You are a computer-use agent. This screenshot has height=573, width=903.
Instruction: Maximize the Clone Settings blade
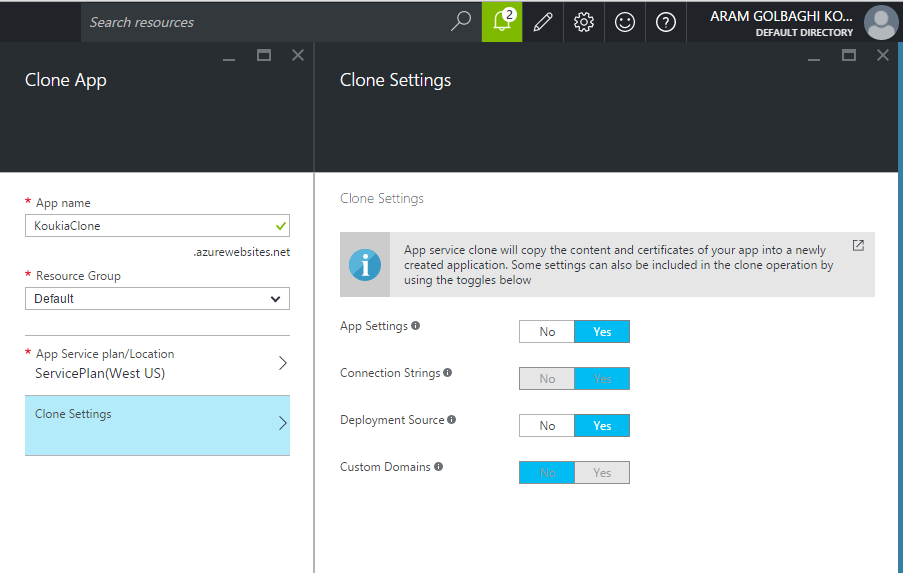tap(849, 55)
